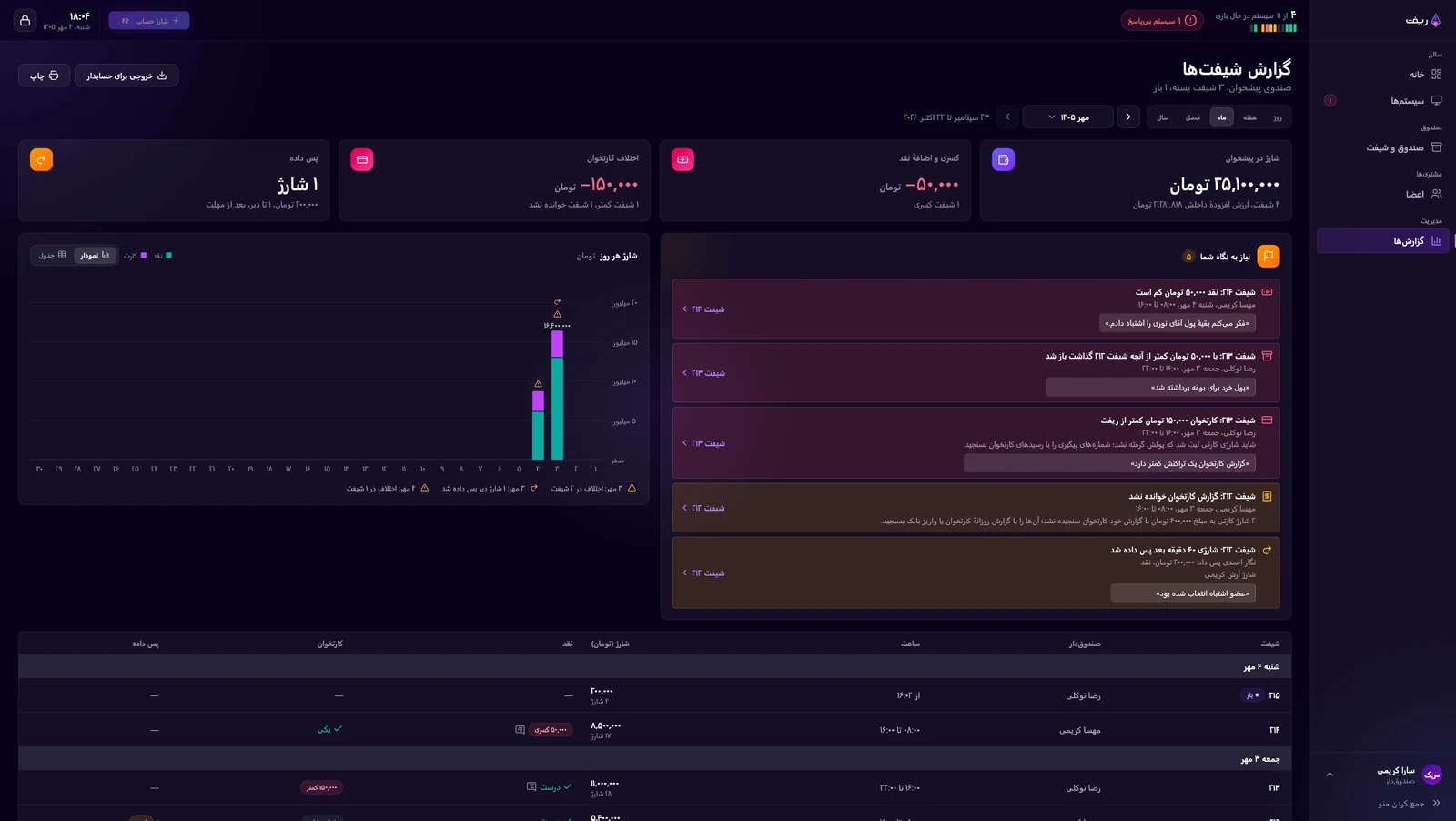This screenshot has width=1456, height=821.
Task: Click the lock icon next to the clock
Action: pos(25,20)
